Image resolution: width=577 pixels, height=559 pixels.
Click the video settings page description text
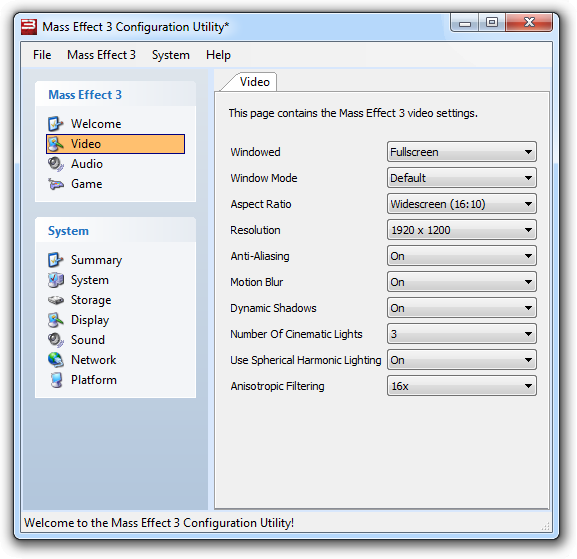coord(353,113)
